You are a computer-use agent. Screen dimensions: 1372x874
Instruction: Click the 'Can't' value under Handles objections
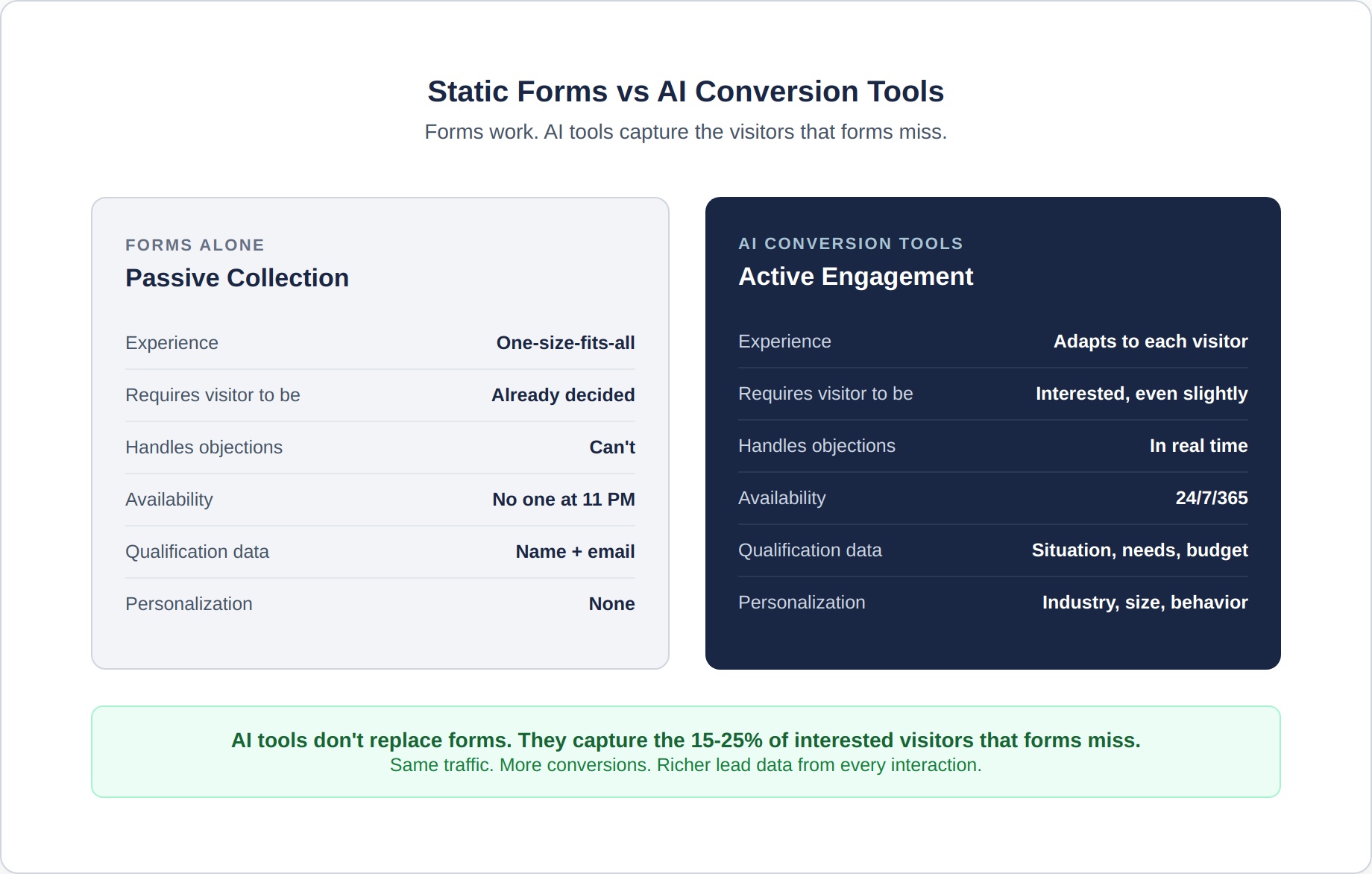click(x=611, y=447)
